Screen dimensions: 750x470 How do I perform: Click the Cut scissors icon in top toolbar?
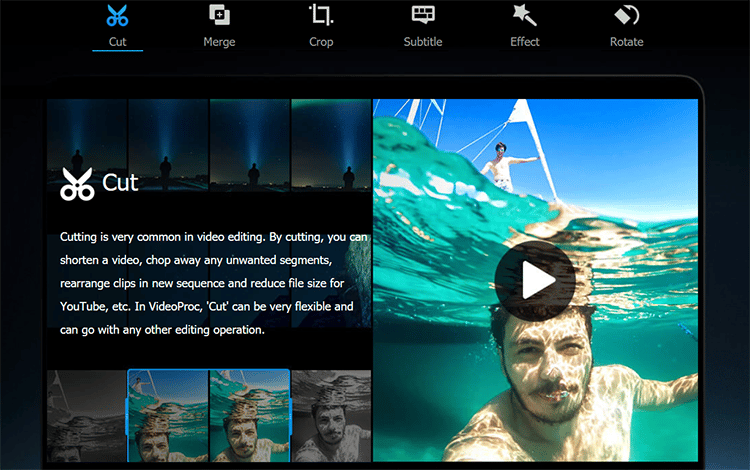[x=118, y=15]
